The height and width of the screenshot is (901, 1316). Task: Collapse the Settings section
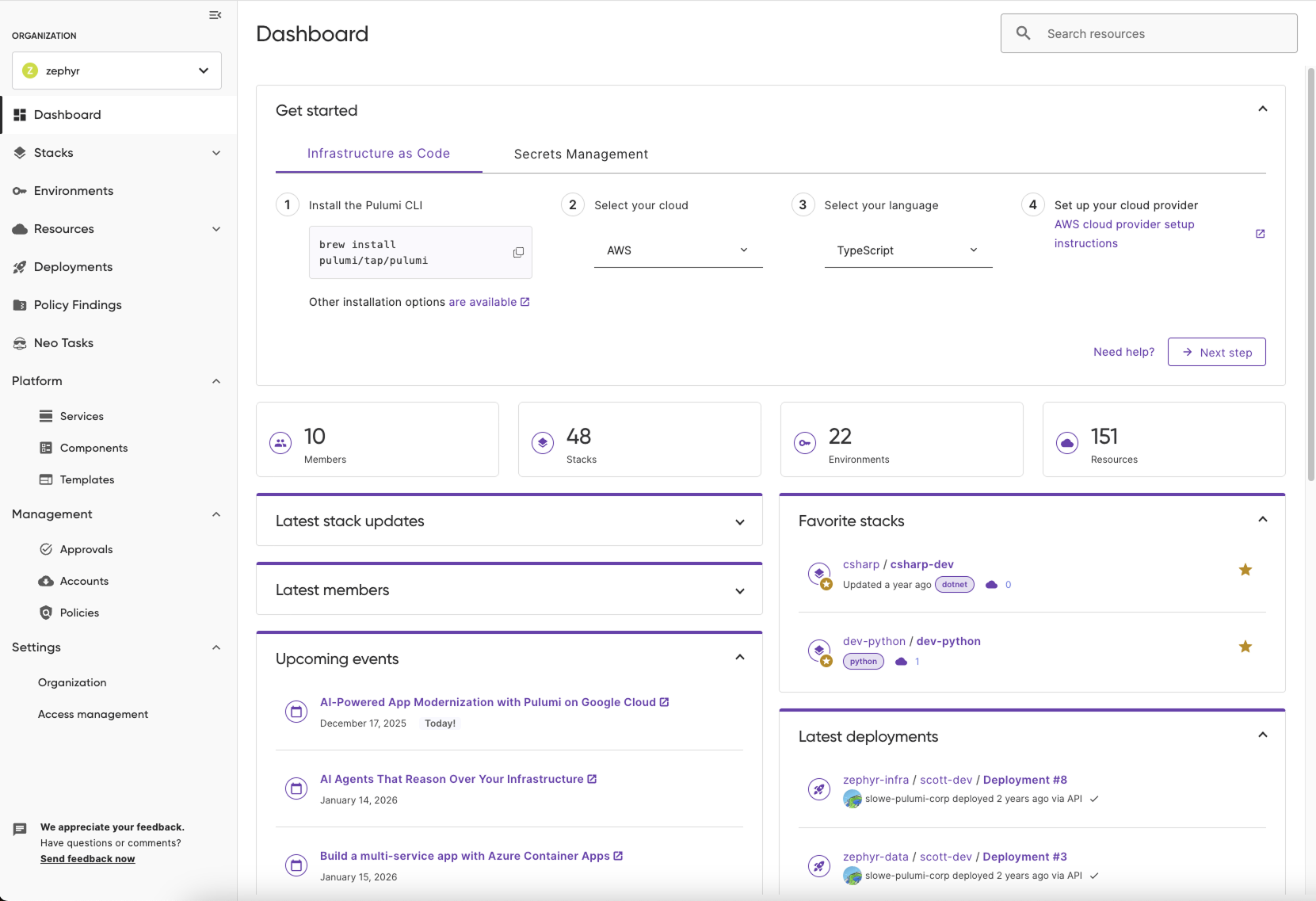(216, 647)
